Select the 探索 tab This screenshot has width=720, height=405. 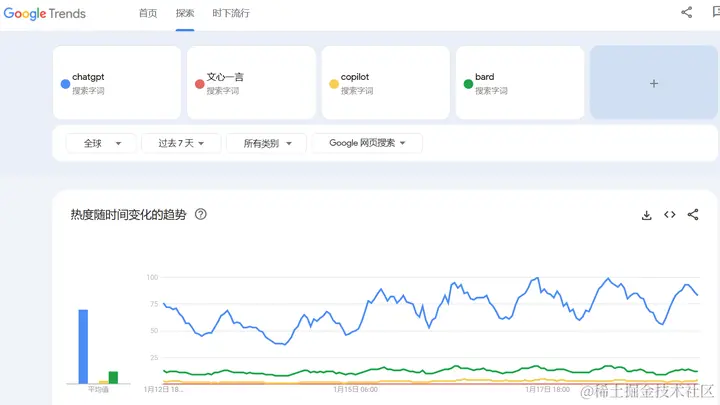pyautogui.click(x=185, y=13)
